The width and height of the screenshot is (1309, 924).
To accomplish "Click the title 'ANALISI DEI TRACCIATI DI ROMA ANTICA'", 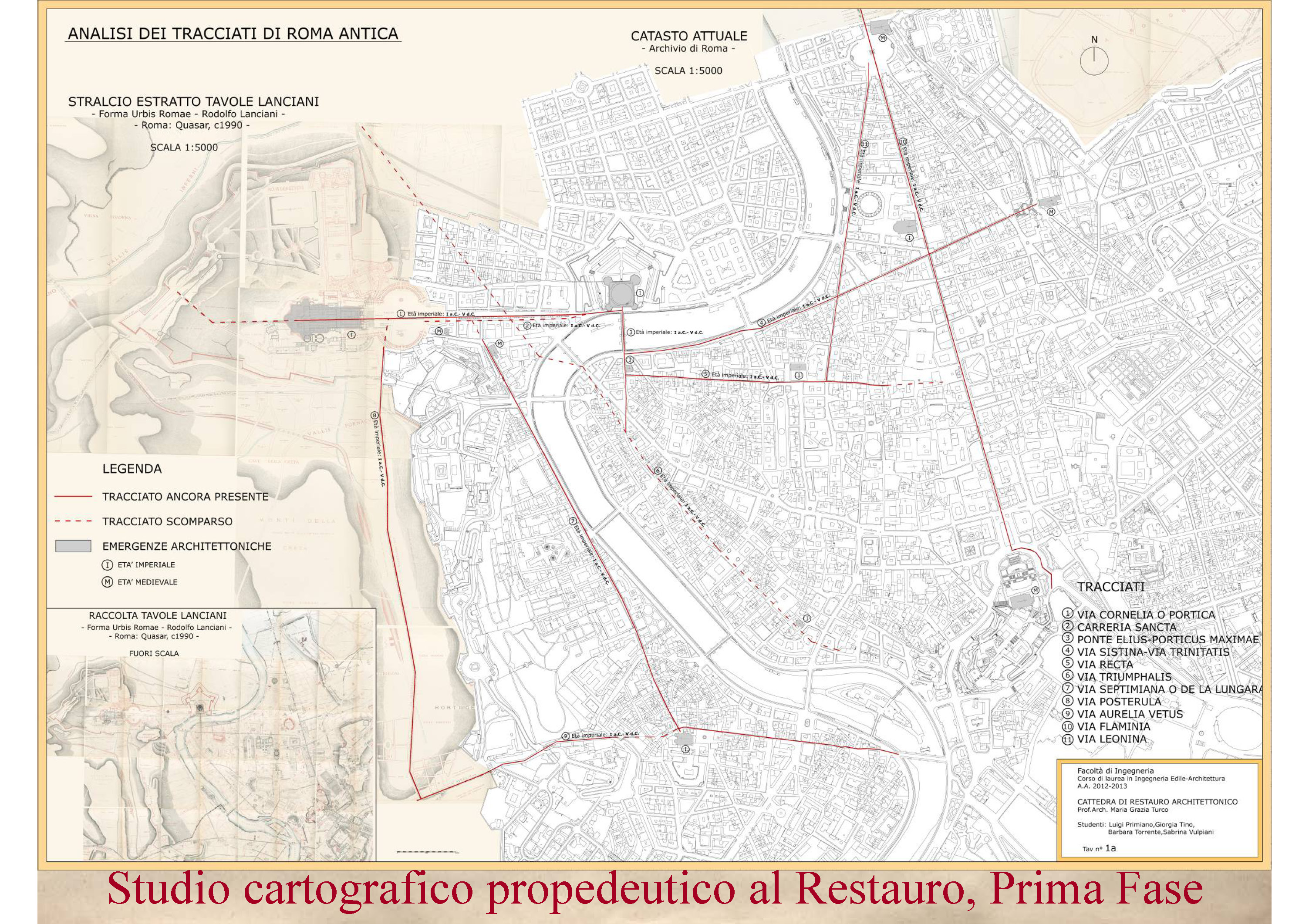I will coord(233,34).
